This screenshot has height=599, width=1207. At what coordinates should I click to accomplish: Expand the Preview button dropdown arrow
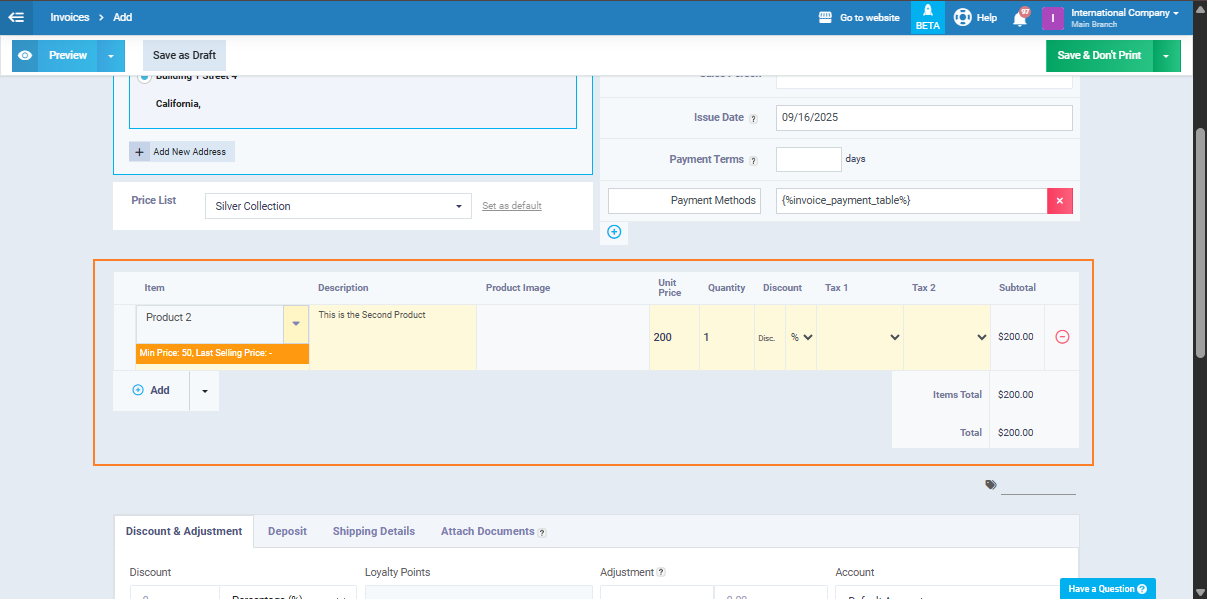click(111, 56)
